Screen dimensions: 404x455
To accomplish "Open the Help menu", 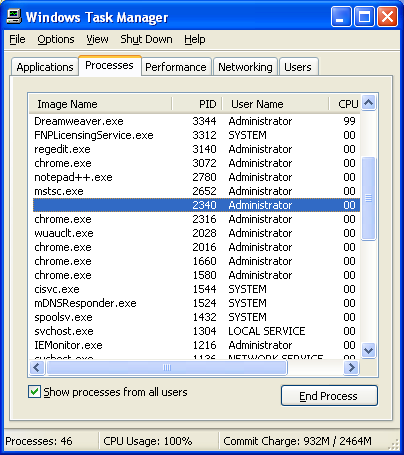I will pyautogui.click(x=195, y=39).
